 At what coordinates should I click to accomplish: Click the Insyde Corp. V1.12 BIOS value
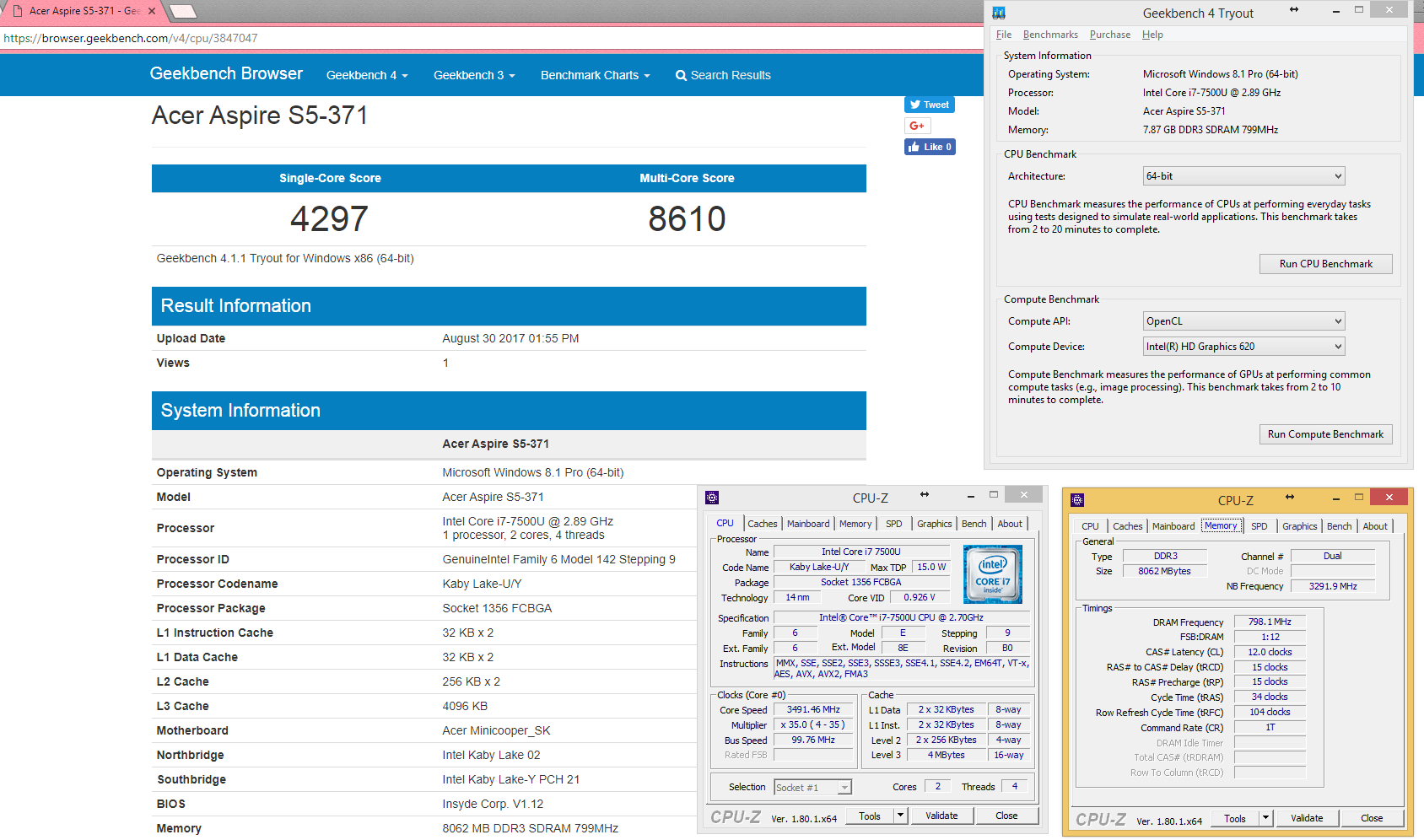[x=493, y=804]
